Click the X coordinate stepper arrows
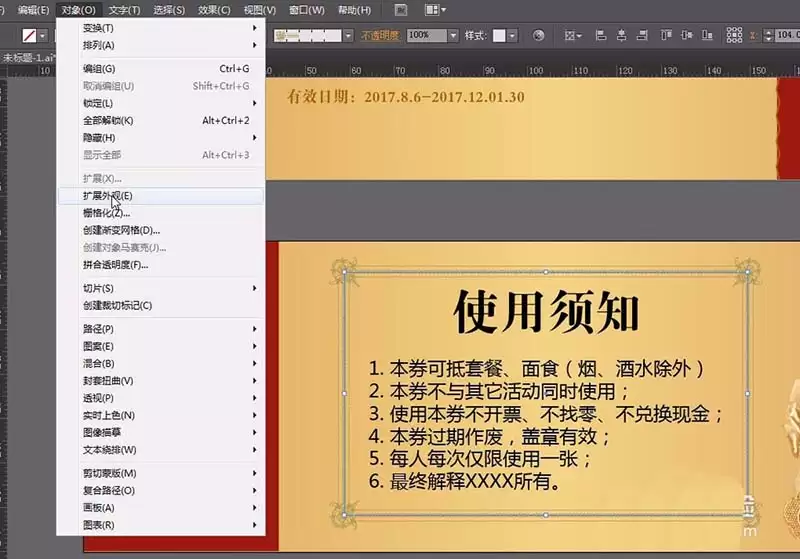 point(768,35)
